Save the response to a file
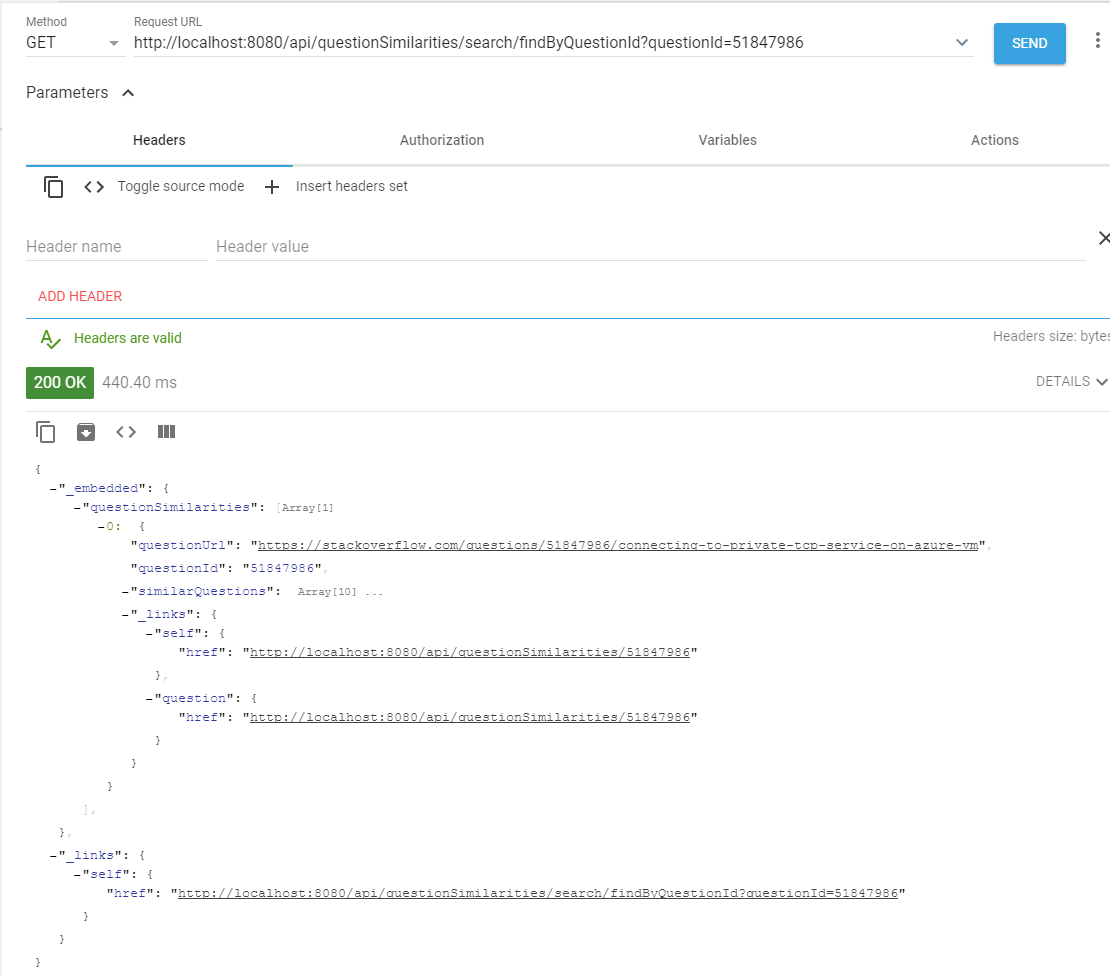Image resolution: width=1110 pixels, height=976 pixels. [86, 431]
